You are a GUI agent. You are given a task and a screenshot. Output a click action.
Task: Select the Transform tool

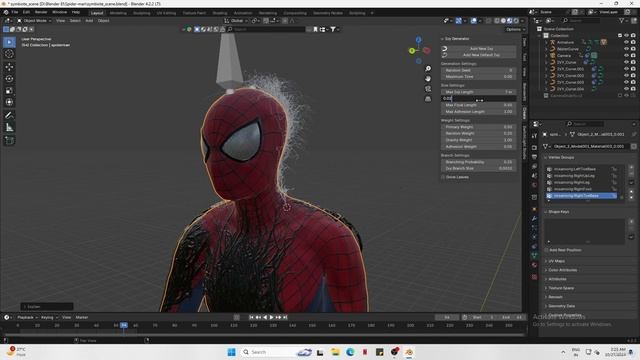click(9, 102)
